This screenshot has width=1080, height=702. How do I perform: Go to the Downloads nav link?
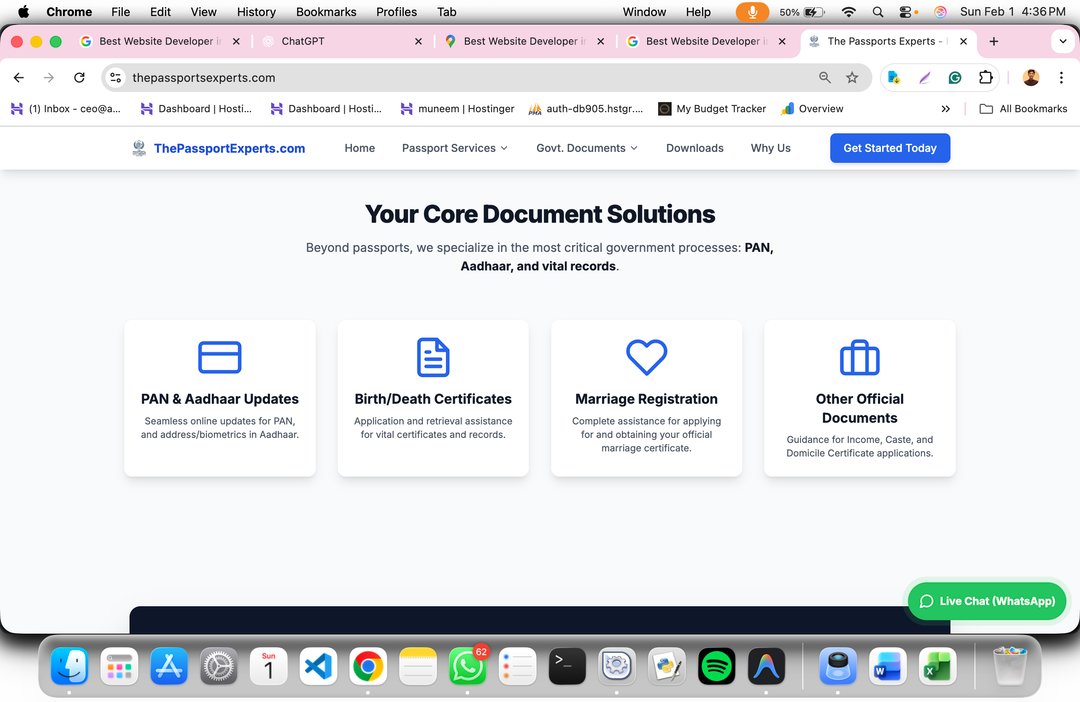coord(694,148)
